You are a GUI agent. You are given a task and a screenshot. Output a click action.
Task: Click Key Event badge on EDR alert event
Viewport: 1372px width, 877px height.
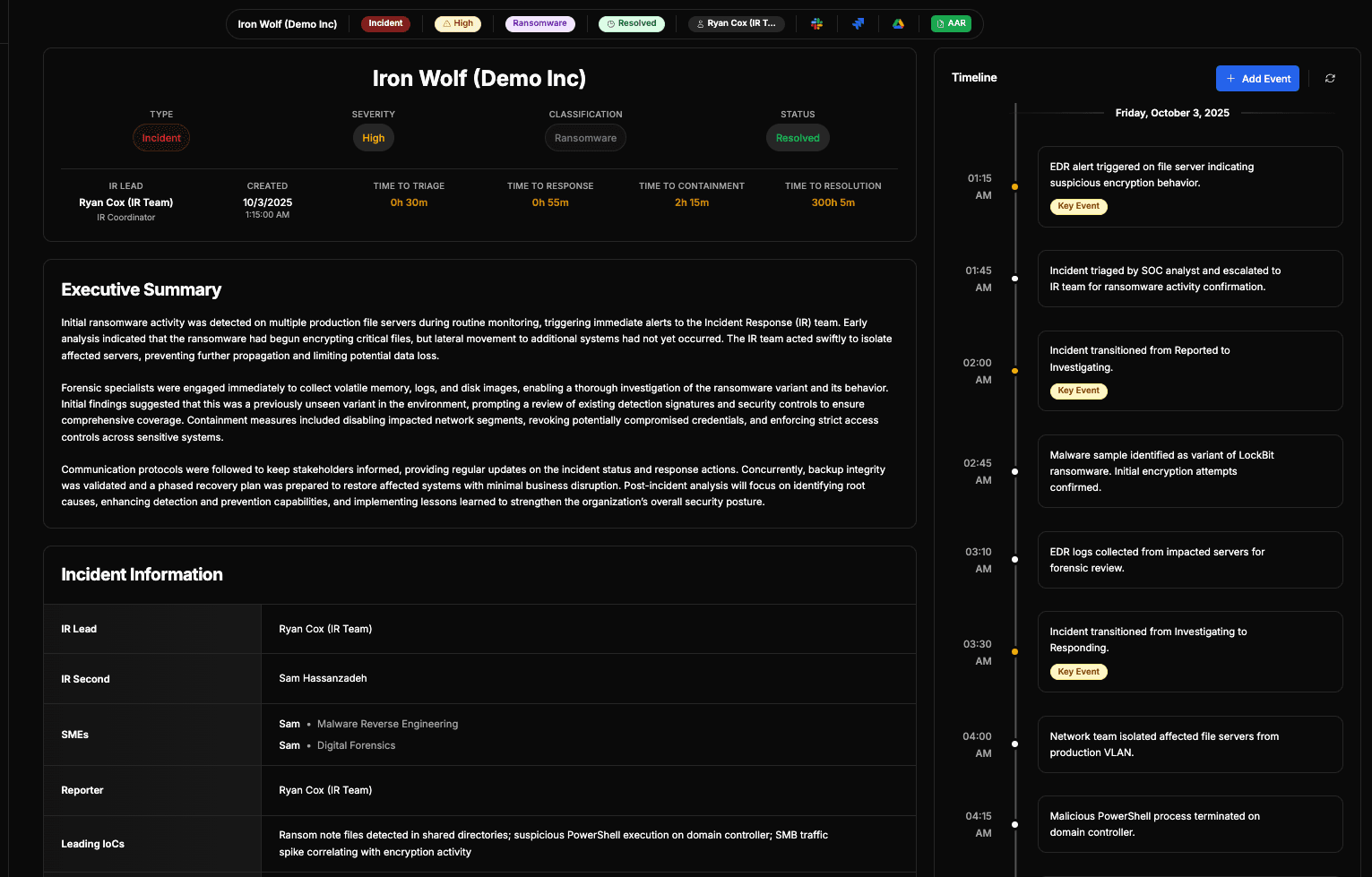coord(1078,207)
